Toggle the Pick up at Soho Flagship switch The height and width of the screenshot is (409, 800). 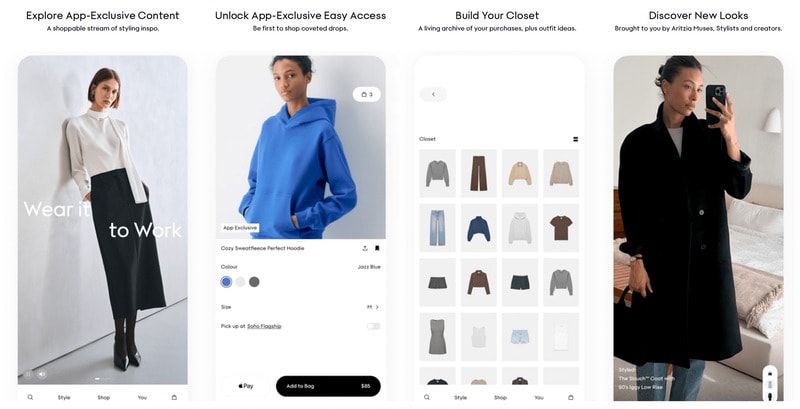[373, 326]
